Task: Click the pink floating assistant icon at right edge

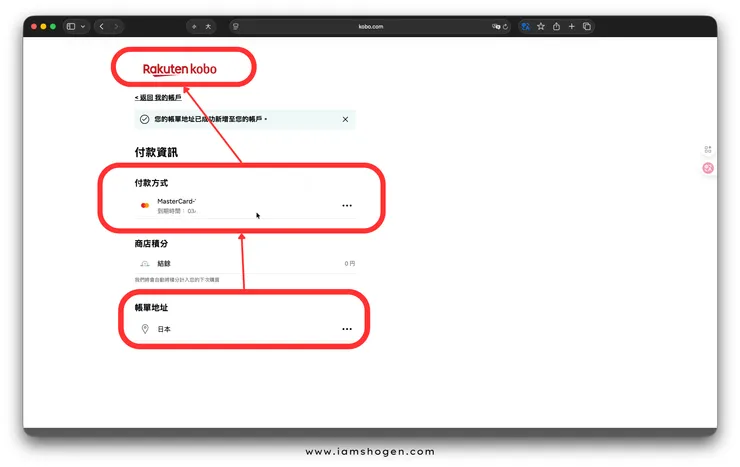Action: tap(708, 168)
